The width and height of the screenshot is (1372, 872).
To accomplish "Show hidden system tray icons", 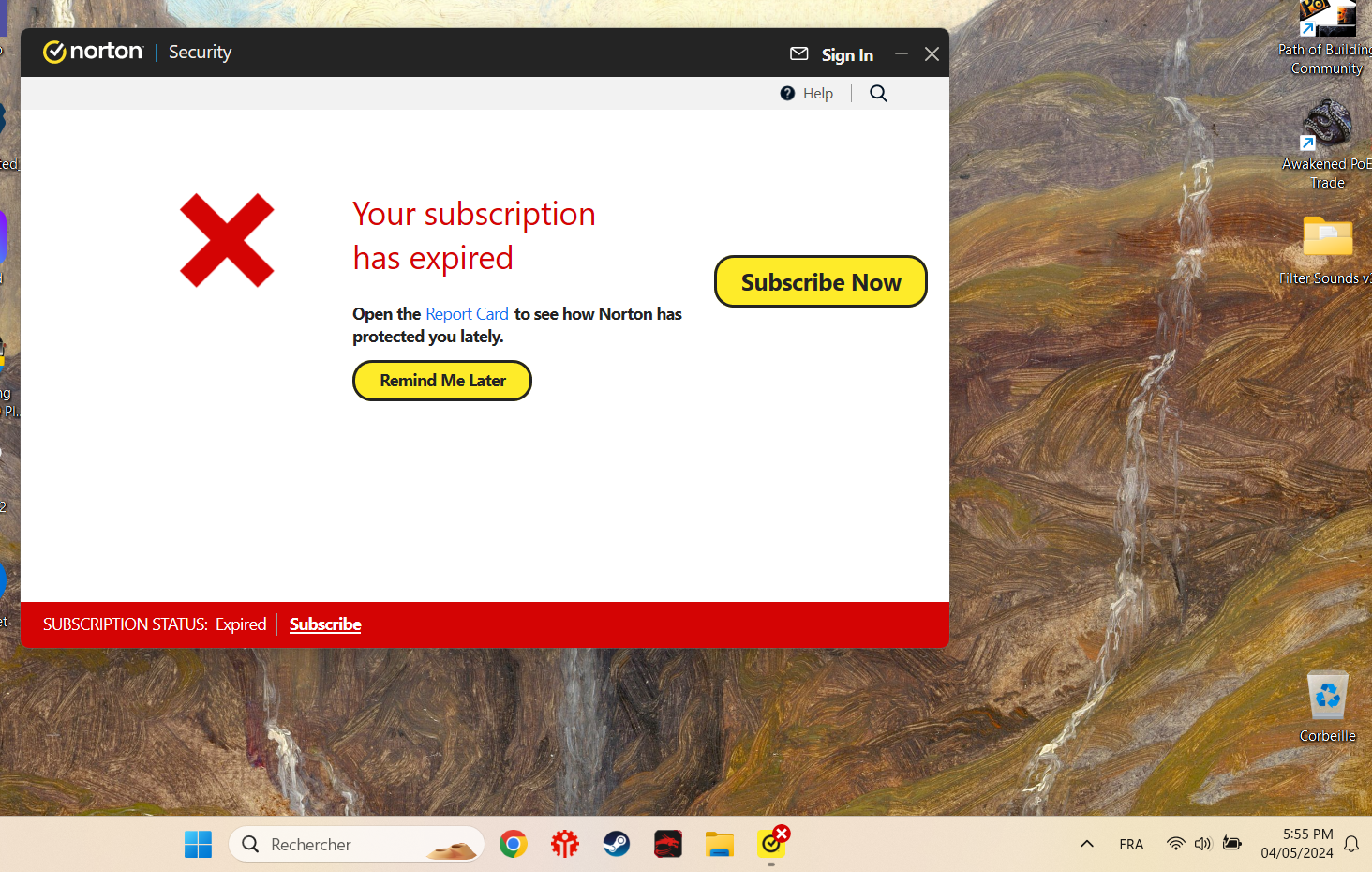I will click(x=1087, y=844).
